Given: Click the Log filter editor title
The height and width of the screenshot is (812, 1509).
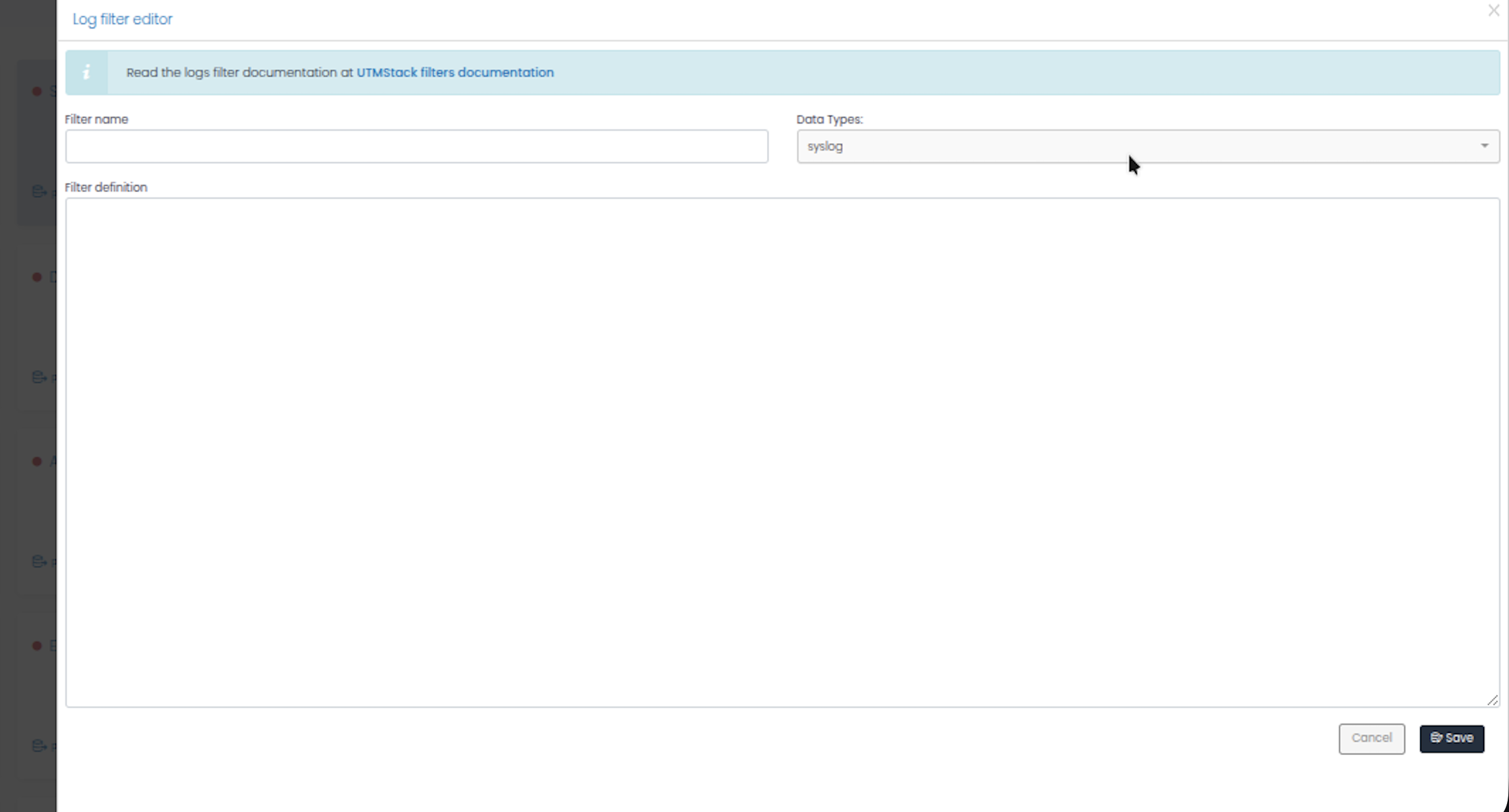Looking at the screenshot, I should (x=122, y=19).
